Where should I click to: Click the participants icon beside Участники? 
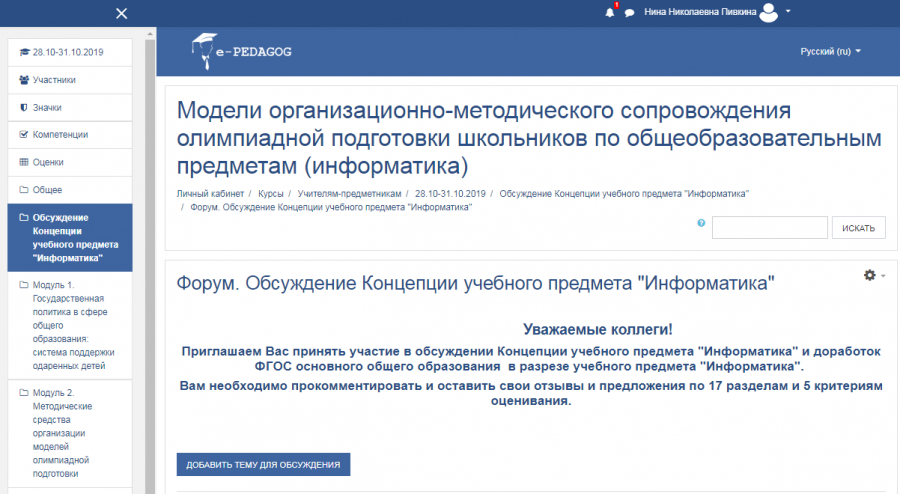point(24,80)
